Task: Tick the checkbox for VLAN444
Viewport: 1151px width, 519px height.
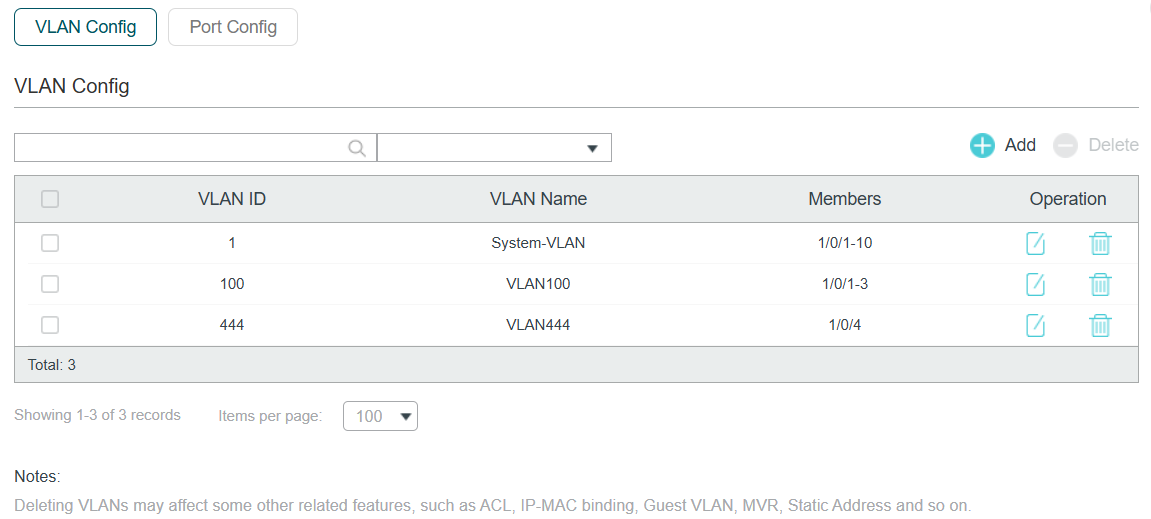Action: click(50, 325)
